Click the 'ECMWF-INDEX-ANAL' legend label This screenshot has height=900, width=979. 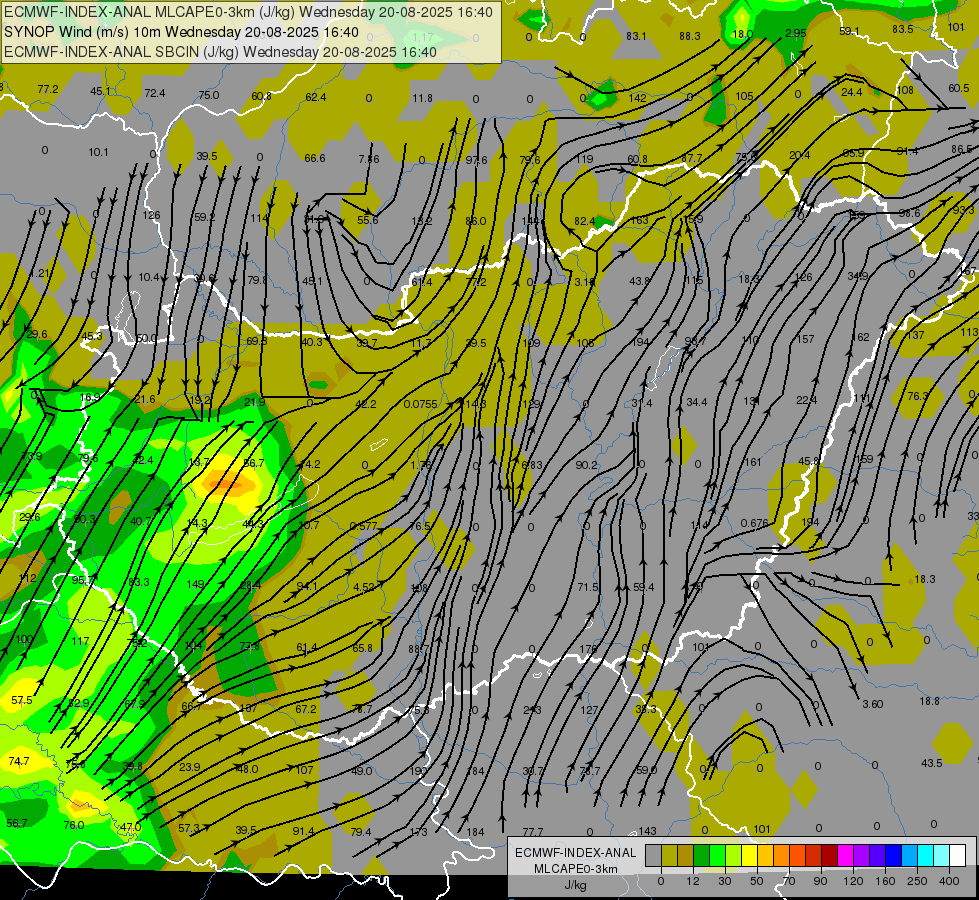pyautogui.click(x=575, y=853)
